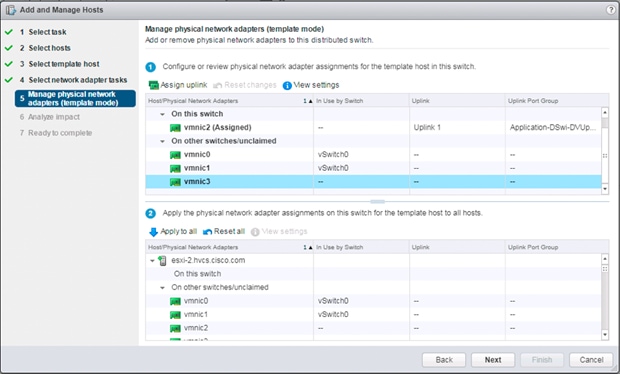
Task: Click the lower table vmnic0 adapter icon
Action: click(175, 301)
